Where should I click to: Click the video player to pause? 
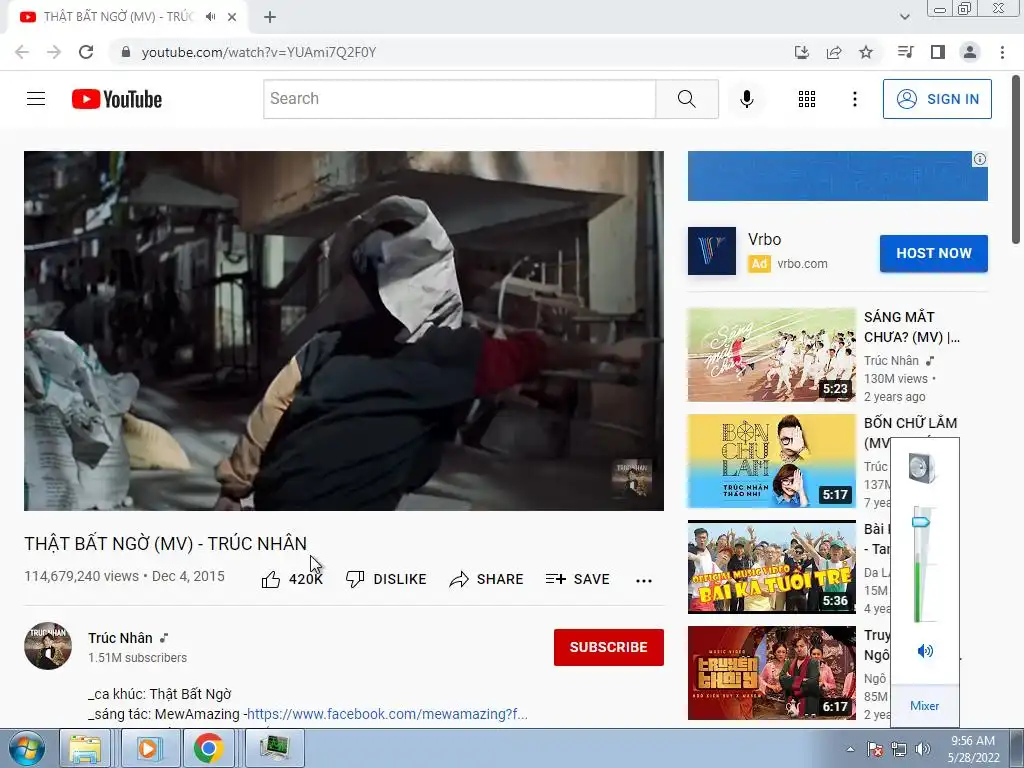344,330
